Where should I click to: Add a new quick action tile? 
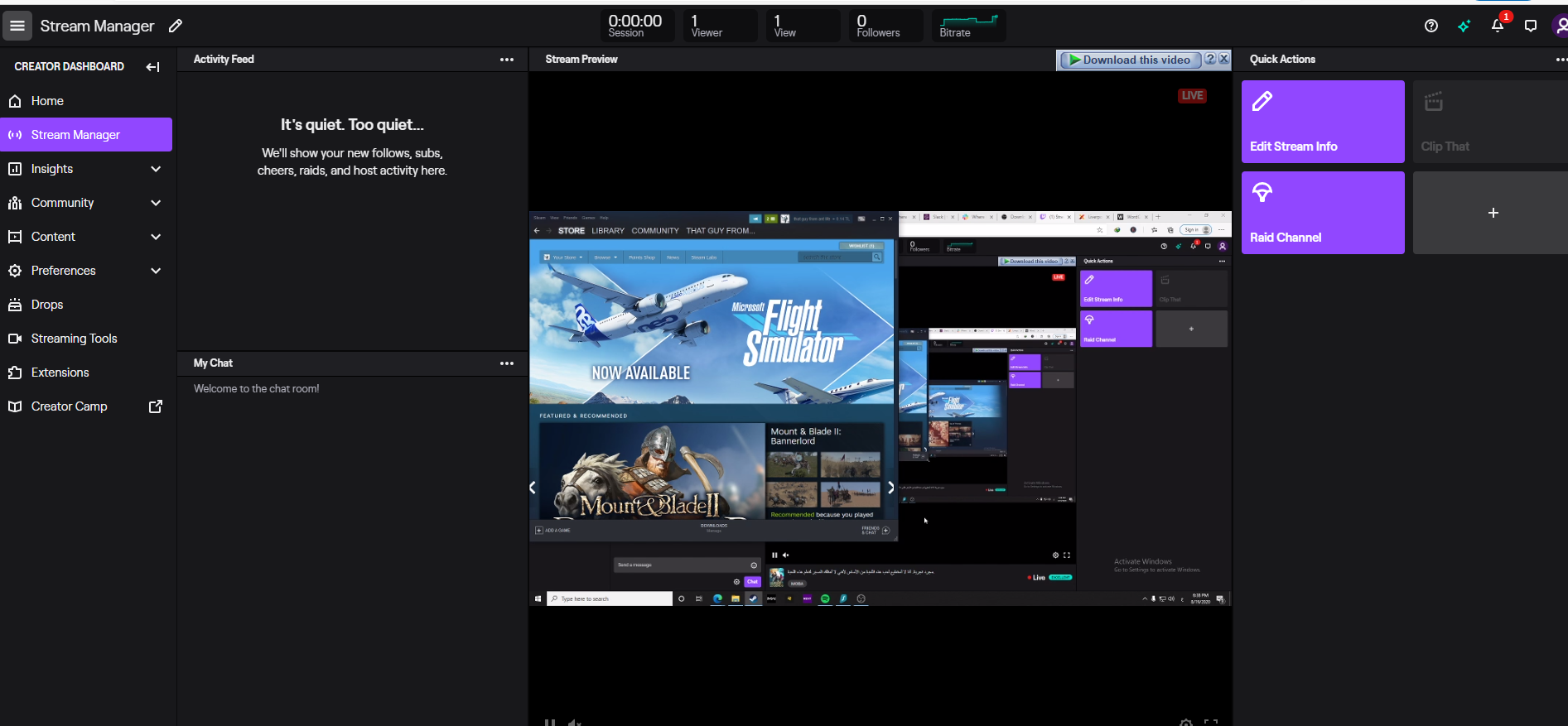pyautogui.click(x=1493, y=213)
